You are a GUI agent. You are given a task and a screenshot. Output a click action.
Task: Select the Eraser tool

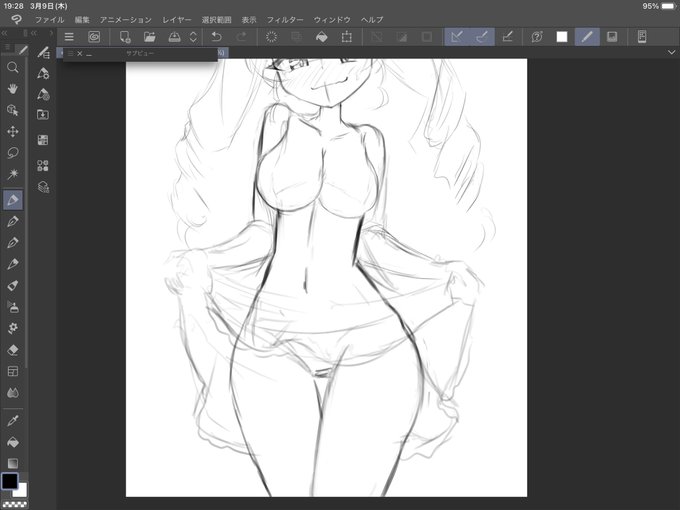pos(13,350)
